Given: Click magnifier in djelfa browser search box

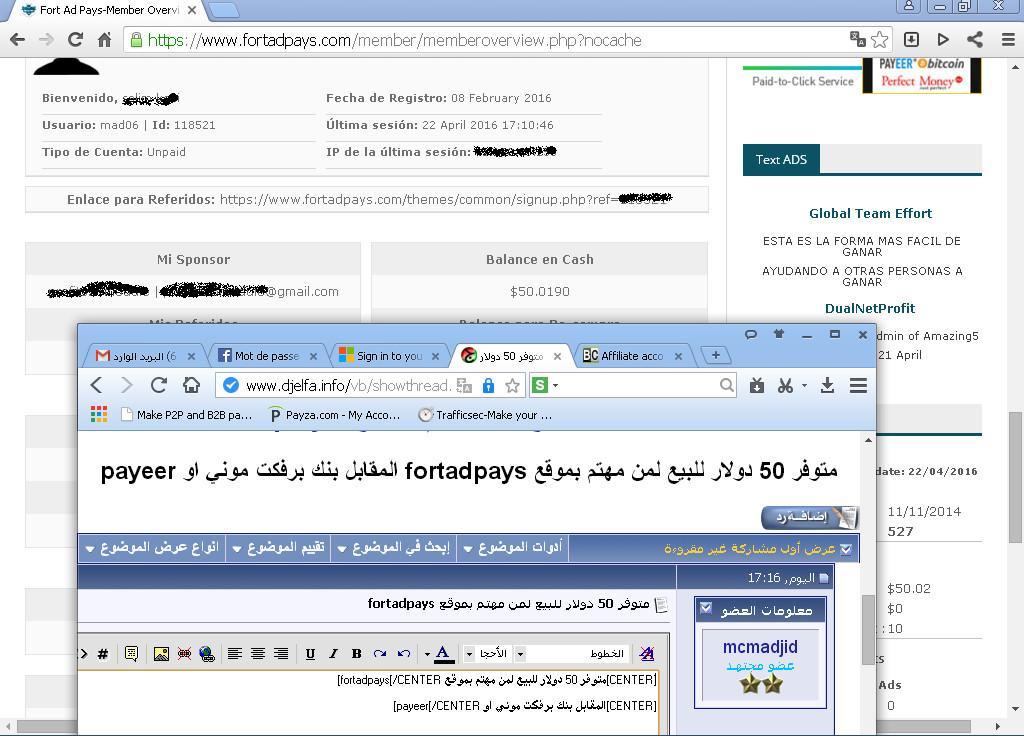Looking at the screenshot, I should [726, 385].
